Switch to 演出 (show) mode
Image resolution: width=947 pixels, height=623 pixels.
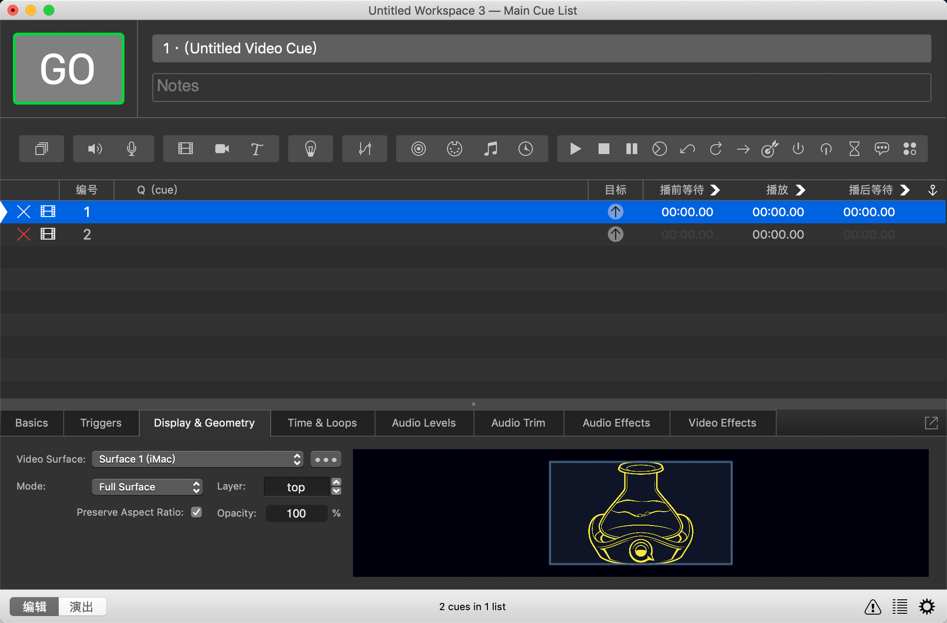click(x=81, y=606)
